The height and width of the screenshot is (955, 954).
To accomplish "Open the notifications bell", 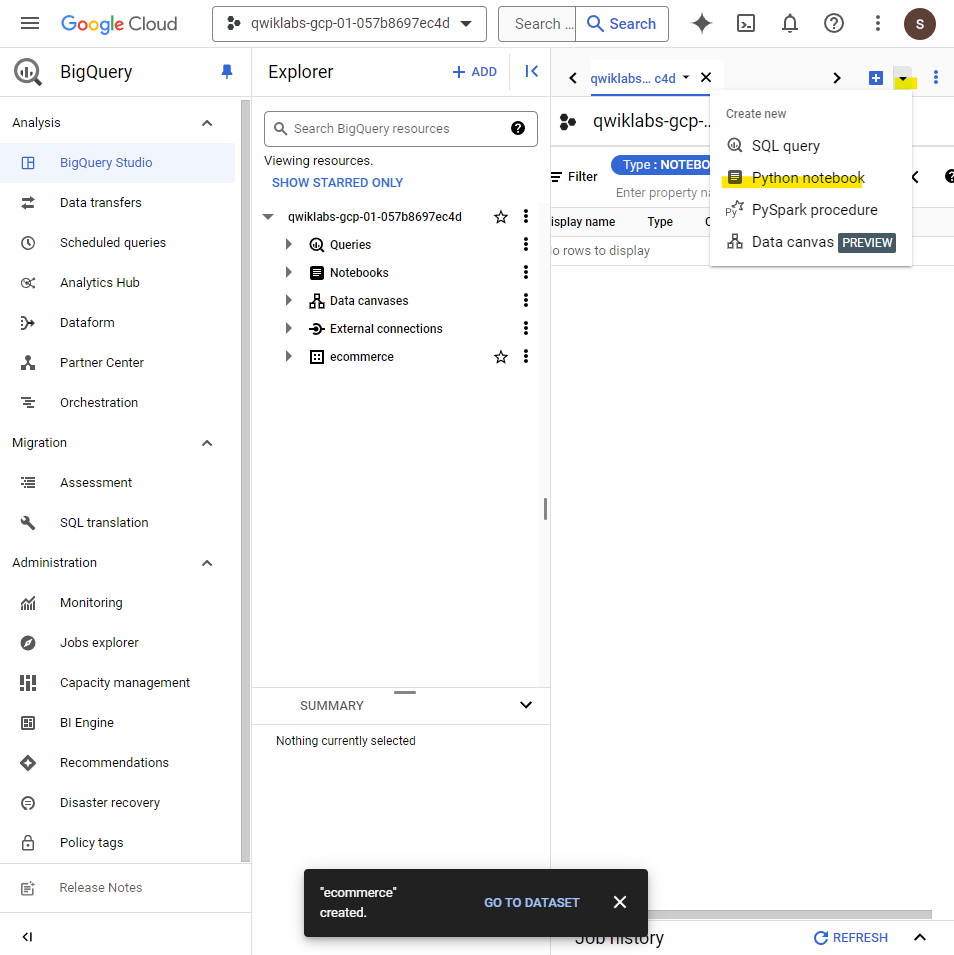I will [790, 24].
